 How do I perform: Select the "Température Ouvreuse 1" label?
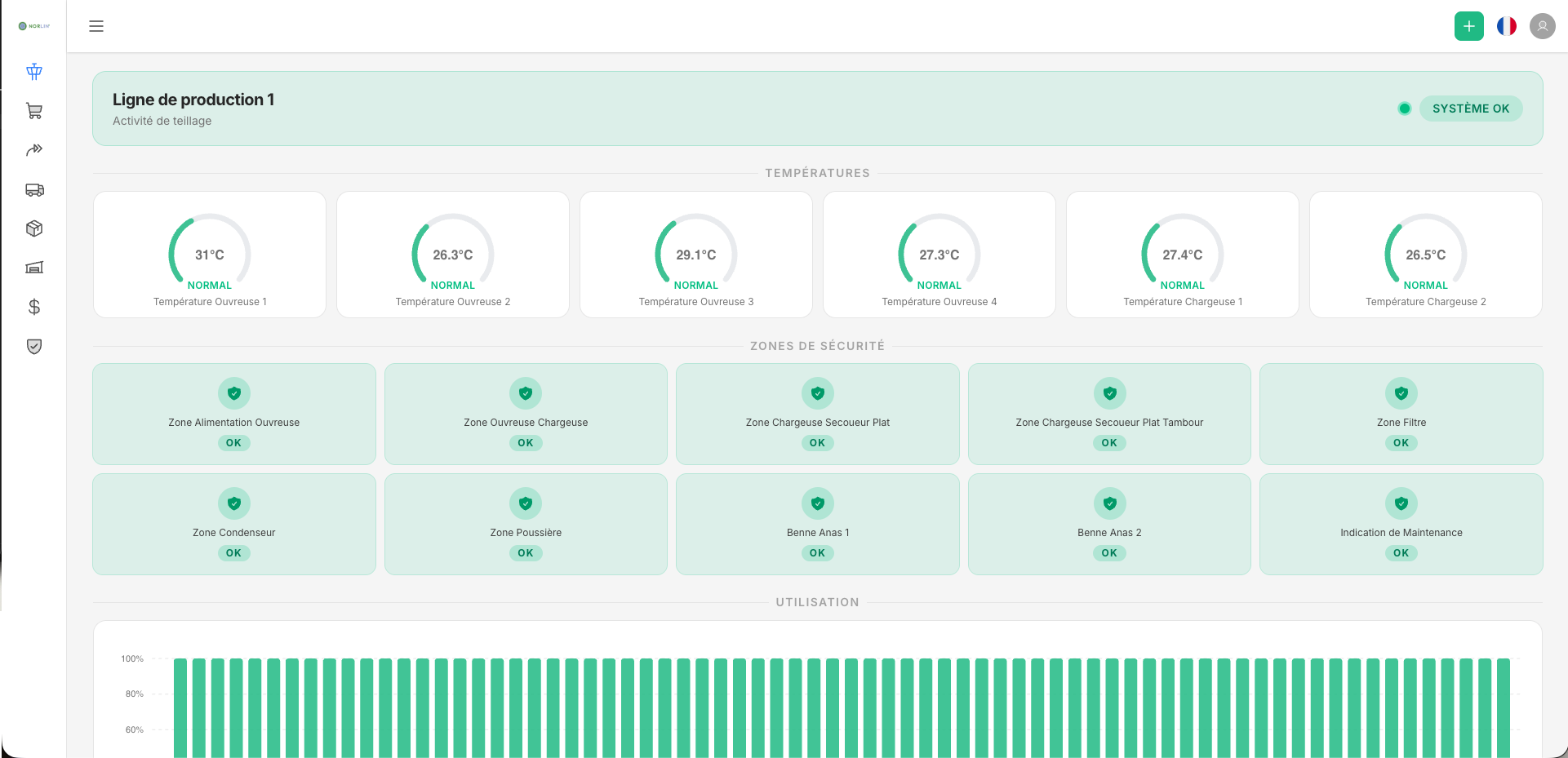tap(210, 302)
